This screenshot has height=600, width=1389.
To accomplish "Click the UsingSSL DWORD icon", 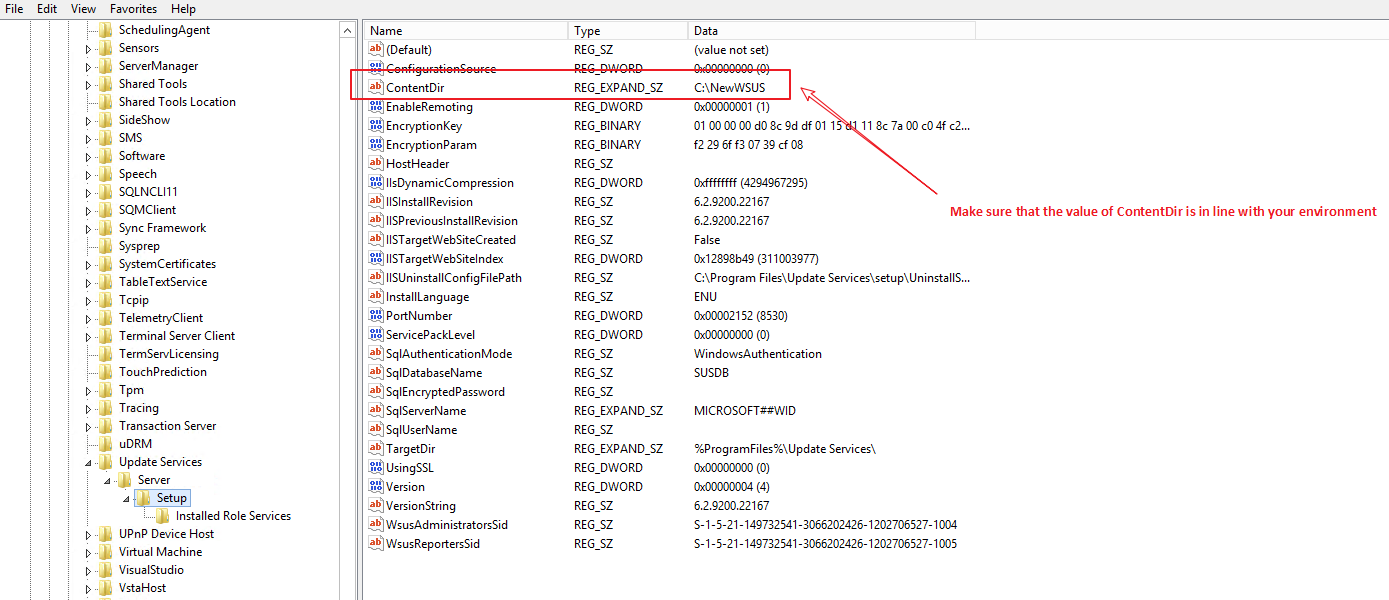I will [x=376, y=468].
